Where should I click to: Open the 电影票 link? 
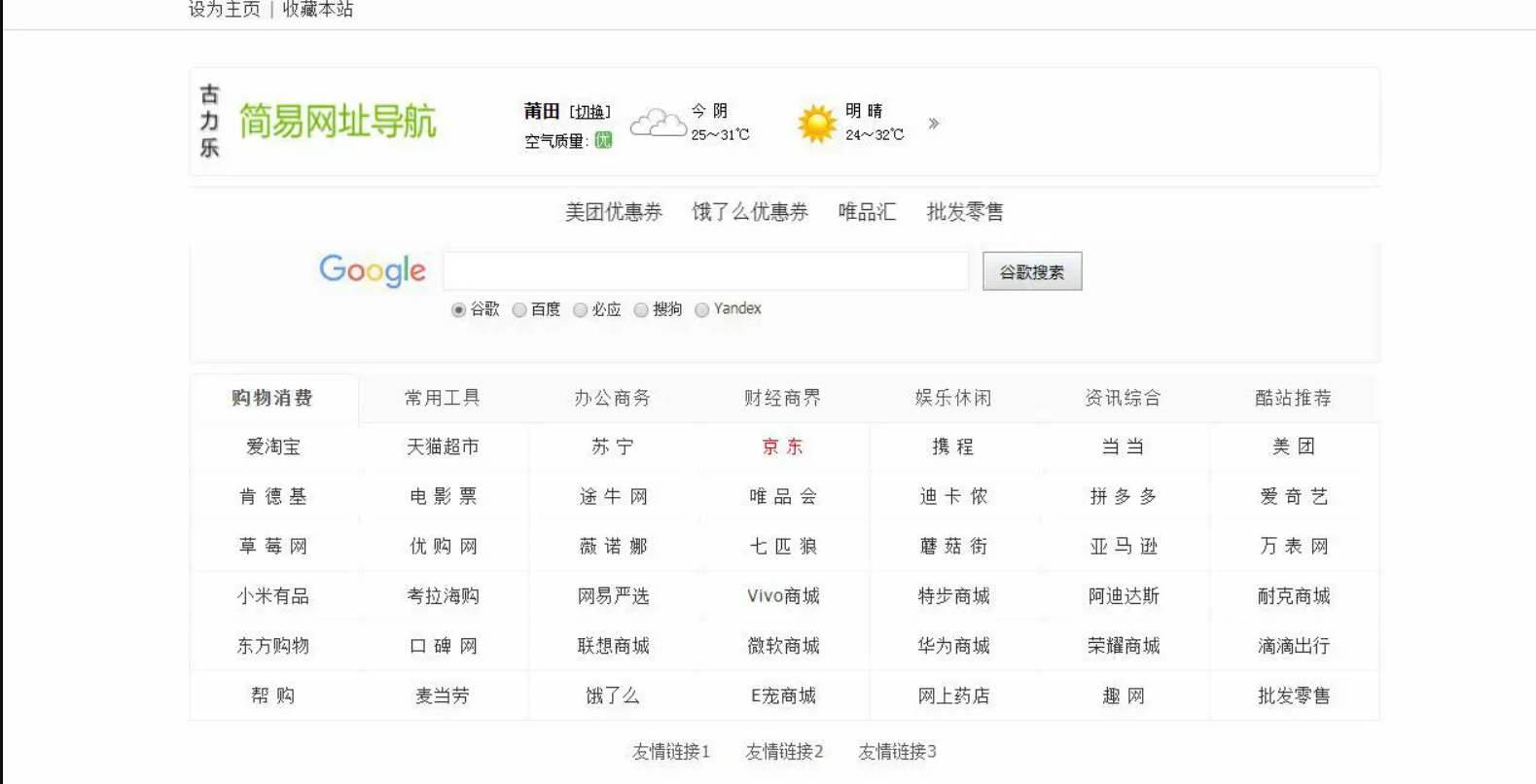pos(443,496)
